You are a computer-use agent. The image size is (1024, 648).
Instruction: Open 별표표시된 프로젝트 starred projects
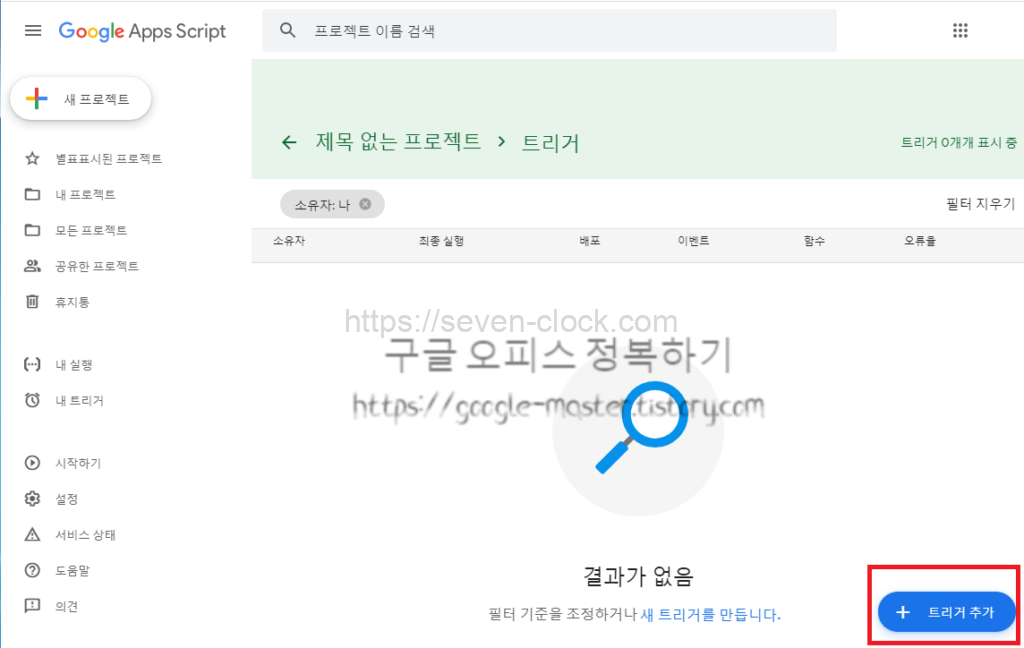coord(108,159)
